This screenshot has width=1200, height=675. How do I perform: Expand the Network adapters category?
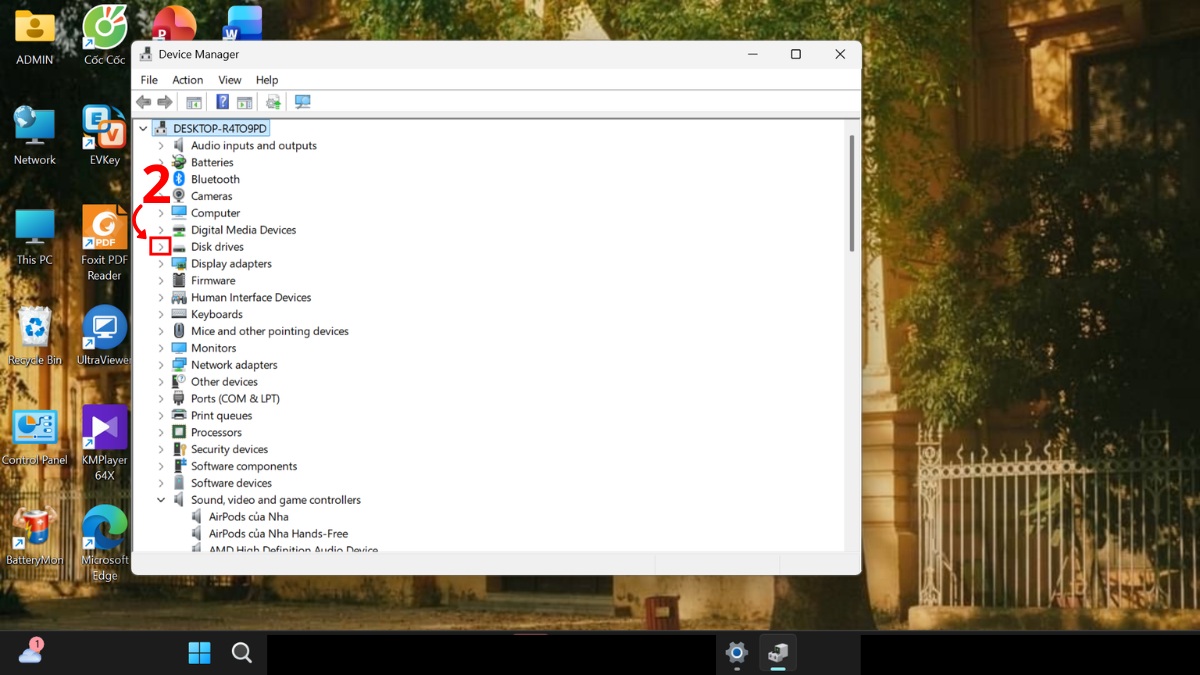pyautogui.click(x=160, y=365)
